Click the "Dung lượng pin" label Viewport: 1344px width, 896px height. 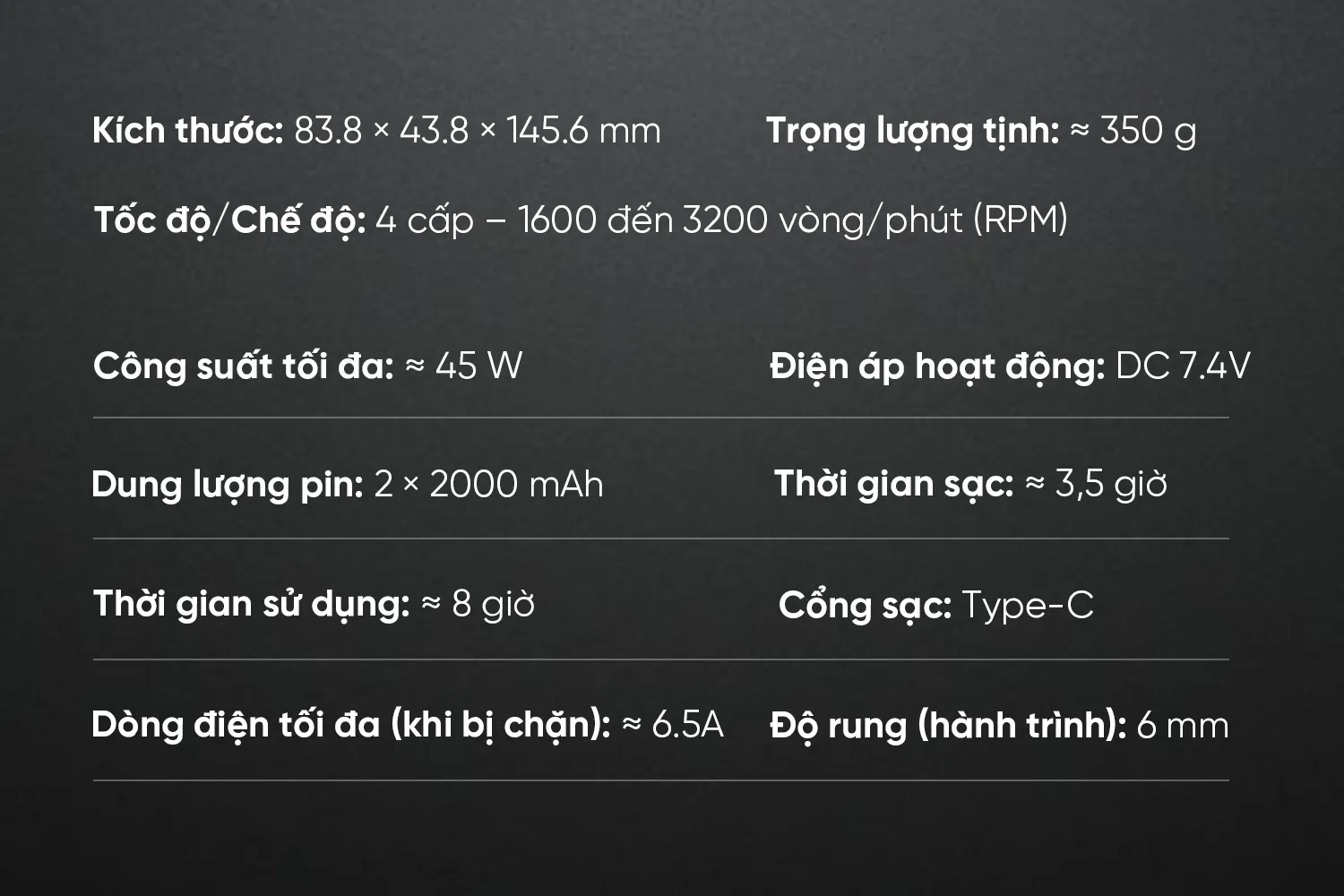click(227, 485)
